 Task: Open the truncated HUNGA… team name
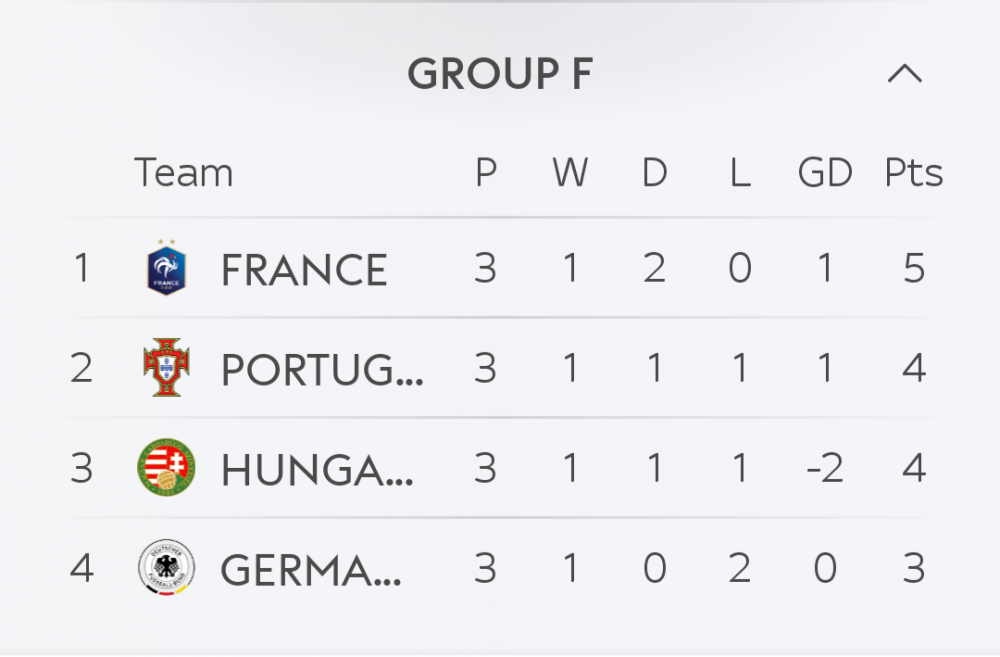click(x=317, y=470)
